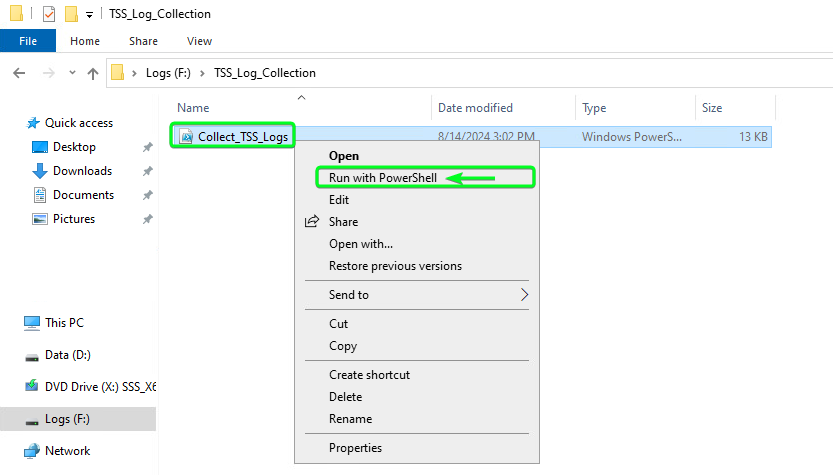
Task: Click the Data (D:) drive icon
Action: [32, 358]
